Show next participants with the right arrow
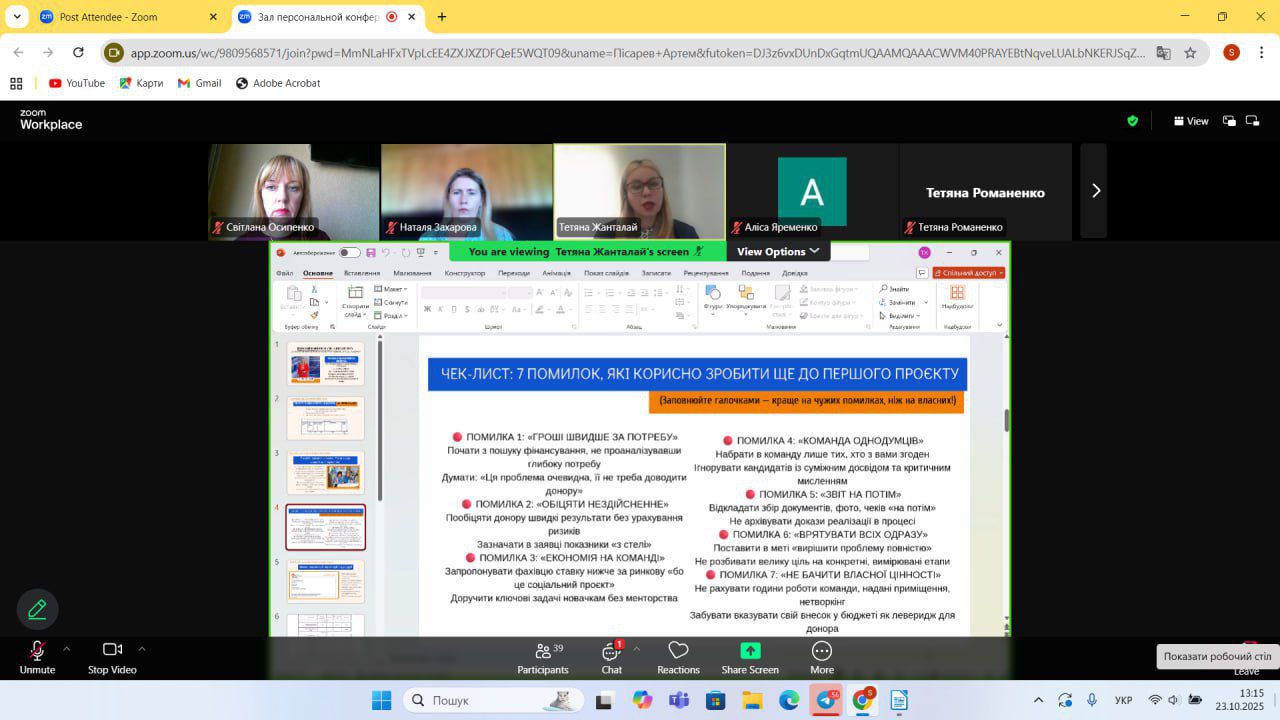The height and width of the screenshot is (720, 1280). click(x=1095, y=191)
